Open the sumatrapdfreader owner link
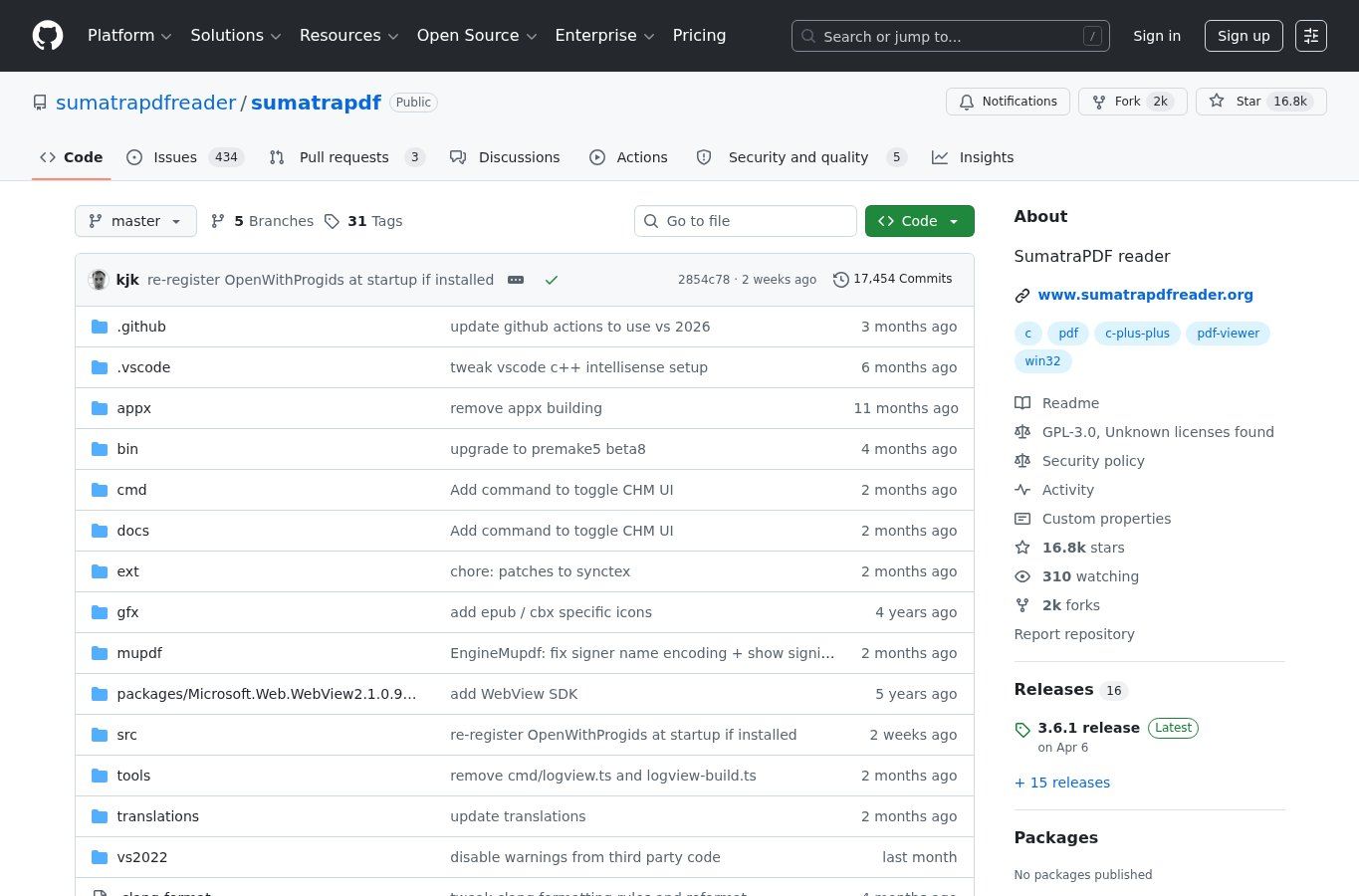Viewport: 1359px width, 896px height. coord(145,103)
